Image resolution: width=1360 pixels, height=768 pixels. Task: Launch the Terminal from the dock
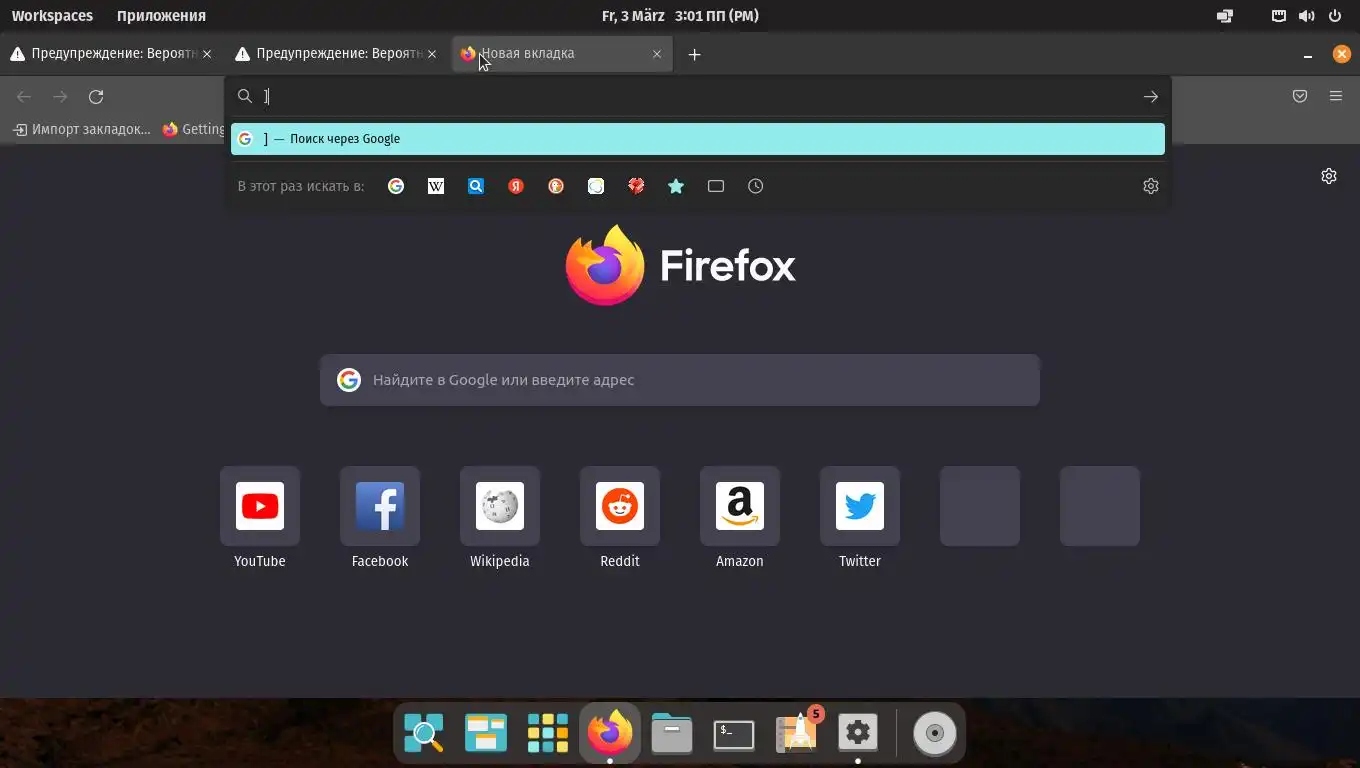point(734,733)
